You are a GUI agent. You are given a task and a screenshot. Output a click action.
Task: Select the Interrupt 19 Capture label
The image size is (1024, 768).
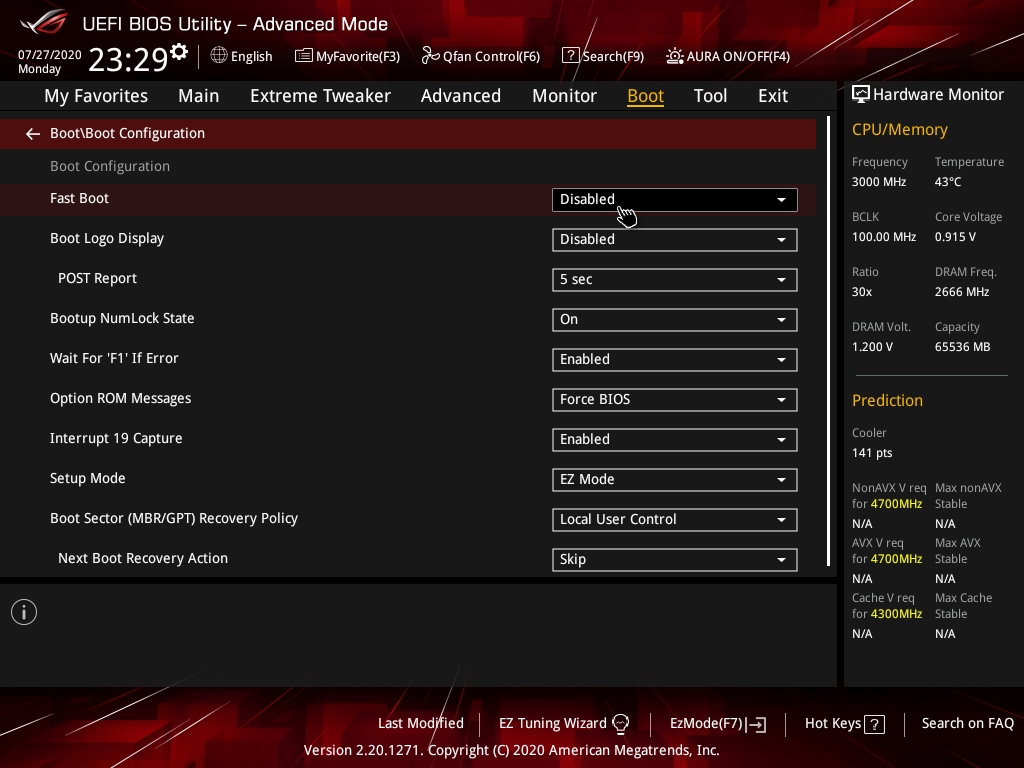[116, 438]
